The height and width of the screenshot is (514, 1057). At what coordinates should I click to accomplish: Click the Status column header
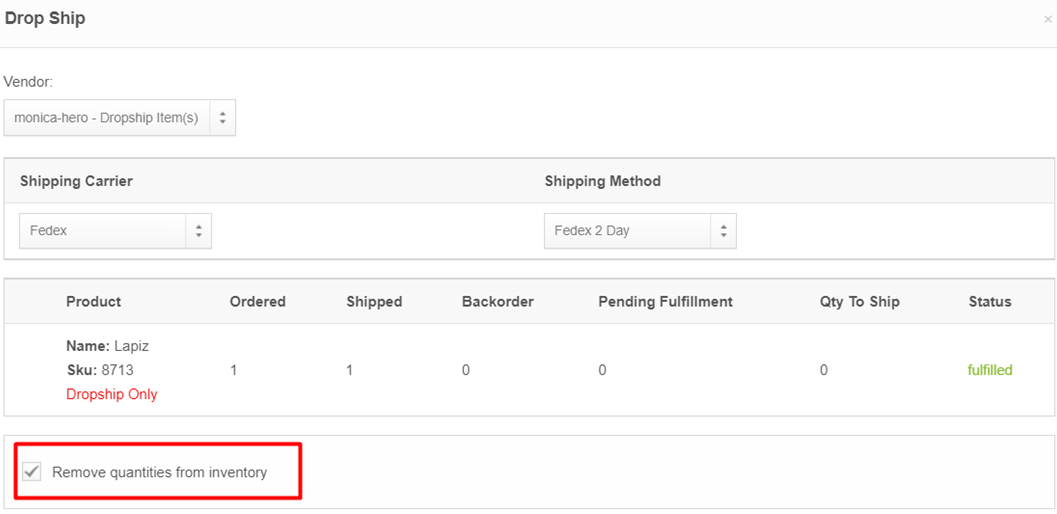tap(989, 302)
